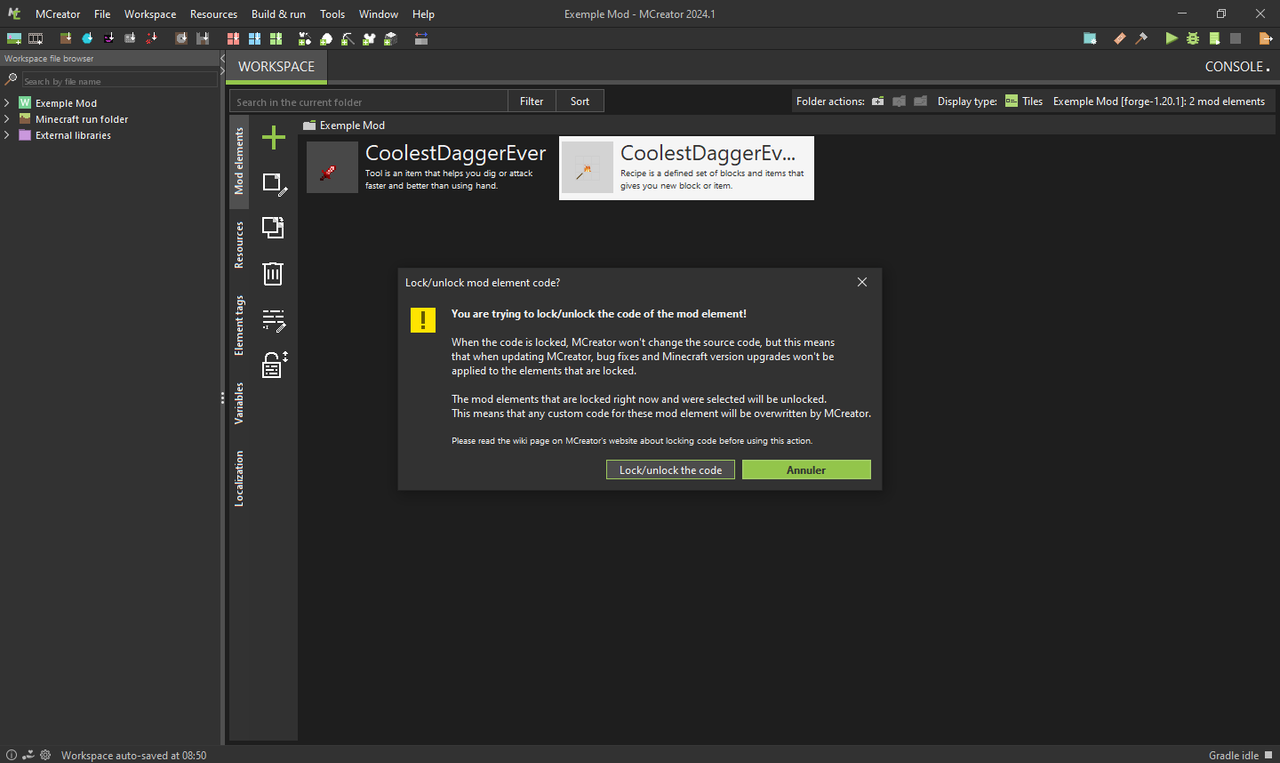Click the duplicate mod element icon

coord(273,227)
